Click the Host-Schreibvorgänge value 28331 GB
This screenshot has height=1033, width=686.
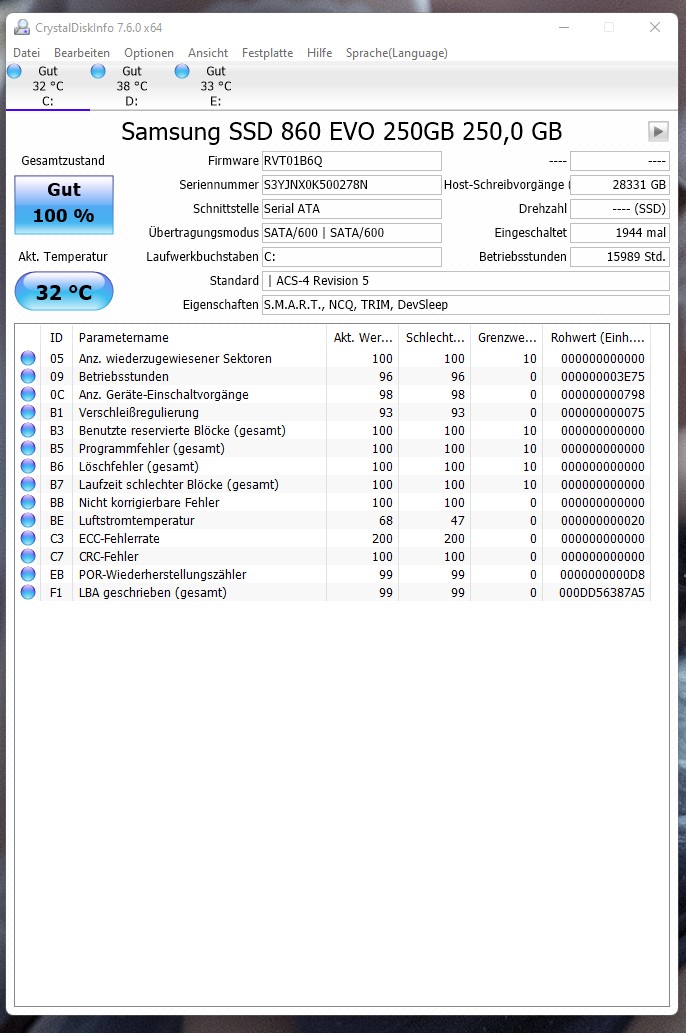point(619,184)
